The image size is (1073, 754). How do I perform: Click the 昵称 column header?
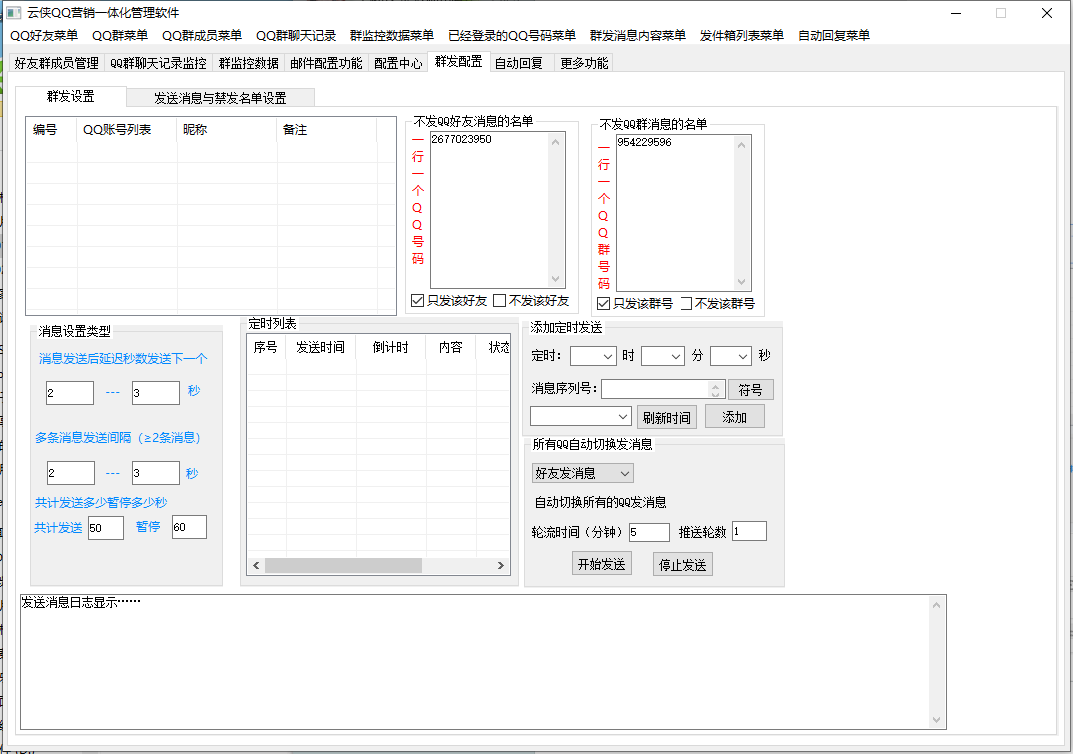(x=227, y=129)
